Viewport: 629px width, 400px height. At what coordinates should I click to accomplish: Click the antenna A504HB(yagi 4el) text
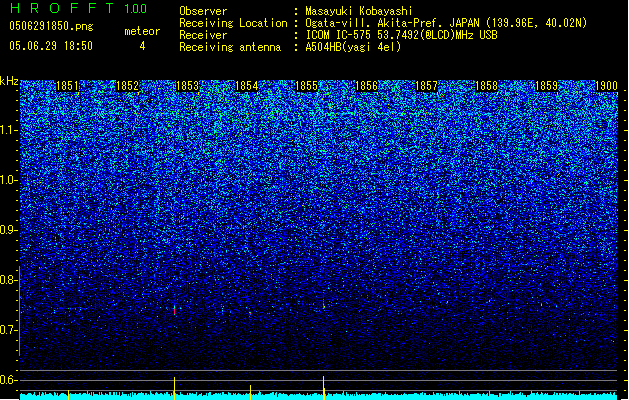point(353,47)
